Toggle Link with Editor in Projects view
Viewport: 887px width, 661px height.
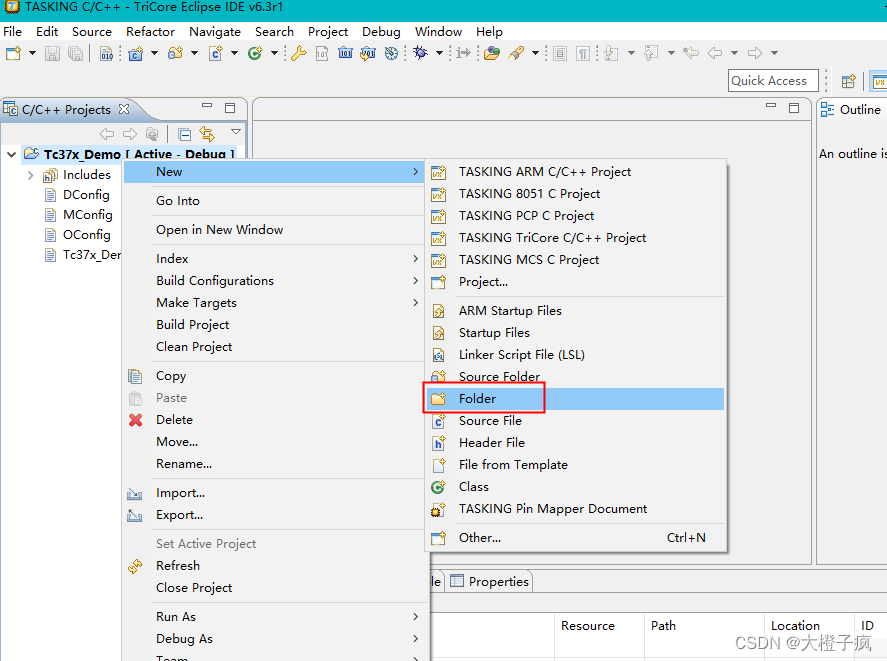pyautogui.click(x=207, y=134)
